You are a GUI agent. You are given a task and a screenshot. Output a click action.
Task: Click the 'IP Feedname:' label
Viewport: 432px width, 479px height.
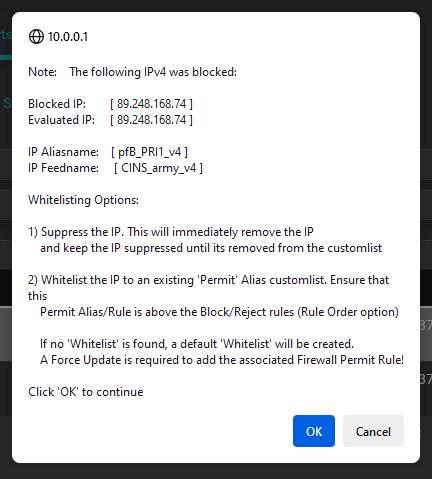(x=63, y=168)
